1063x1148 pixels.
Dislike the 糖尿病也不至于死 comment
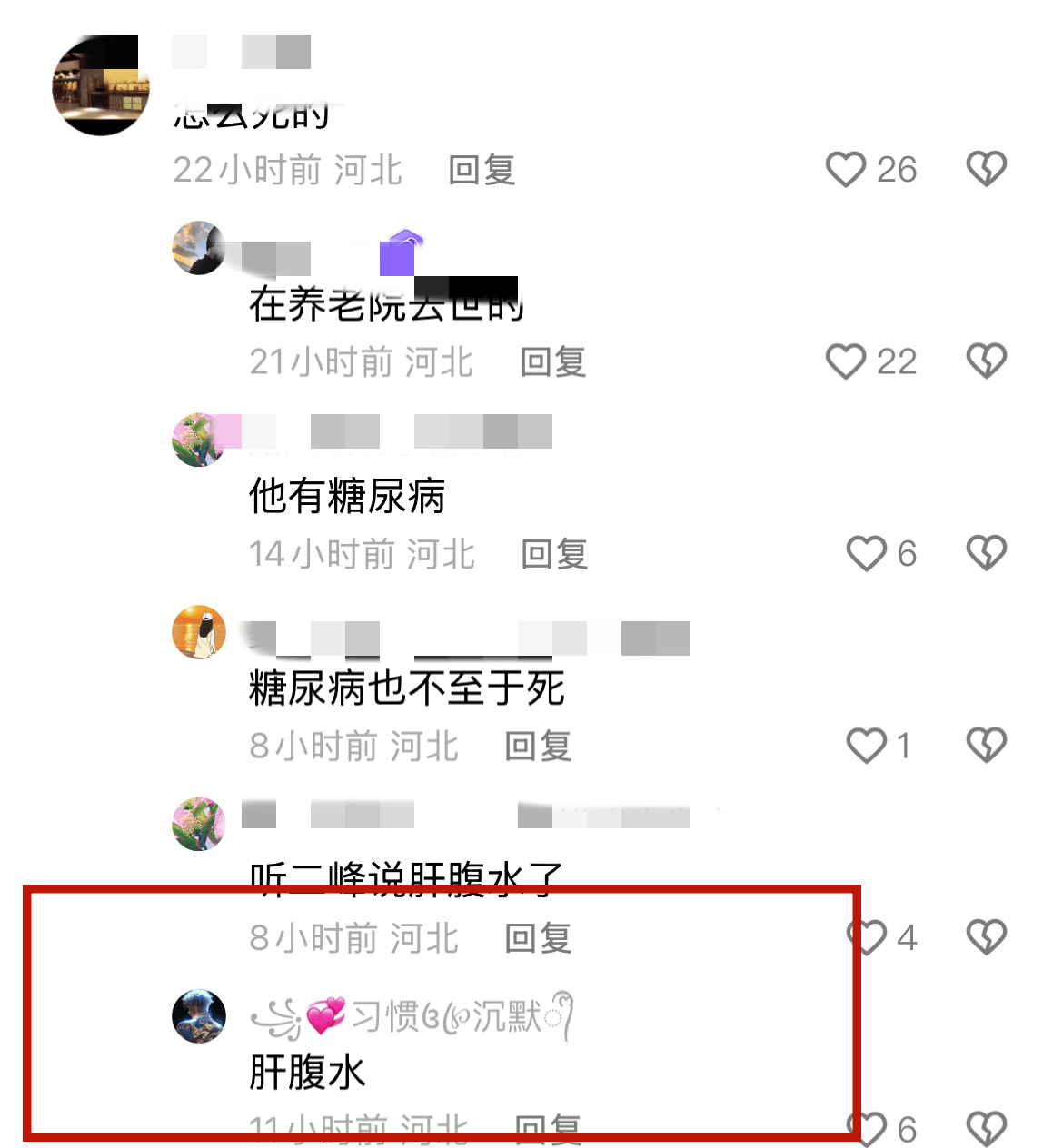[x=986, y=746]
